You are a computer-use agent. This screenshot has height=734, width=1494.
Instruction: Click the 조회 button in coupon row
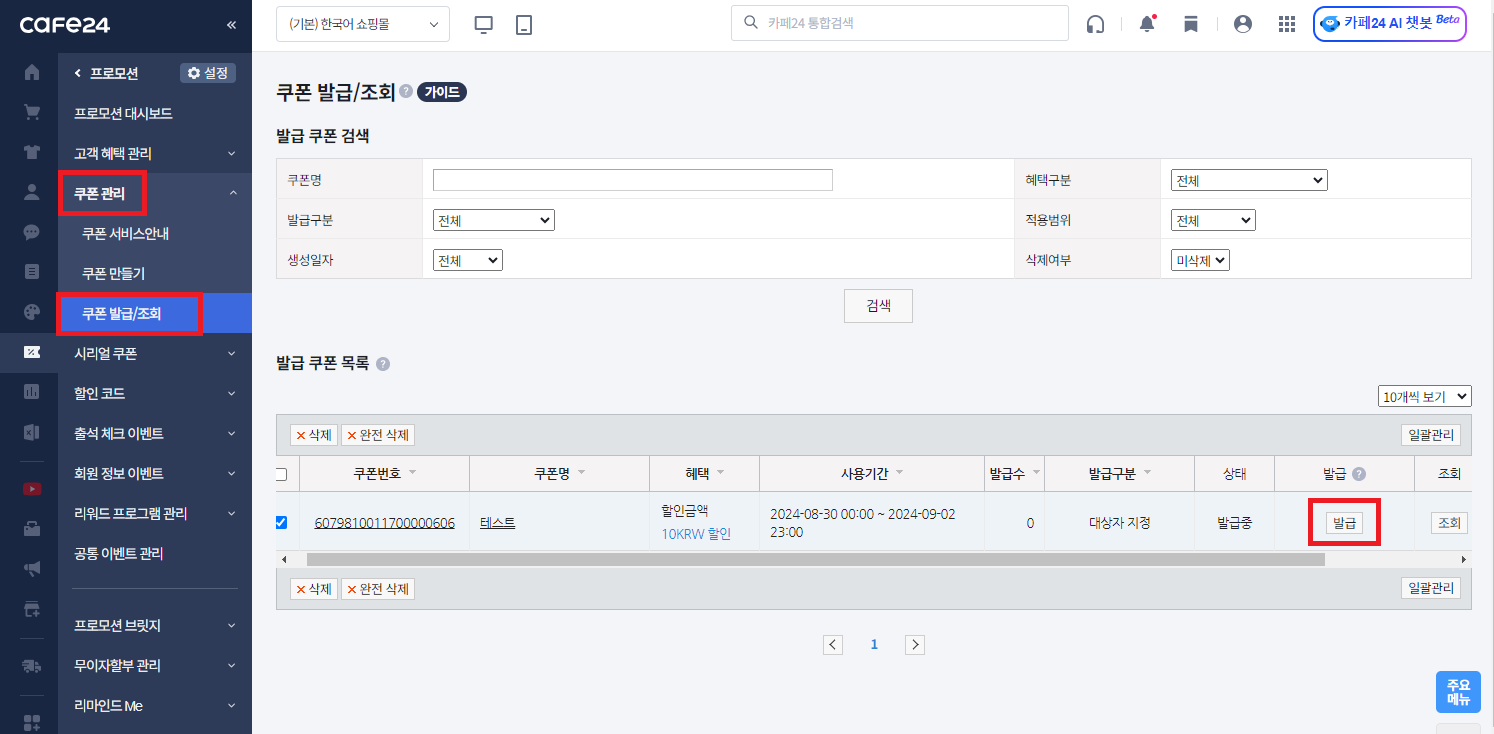pos(1449,522)
